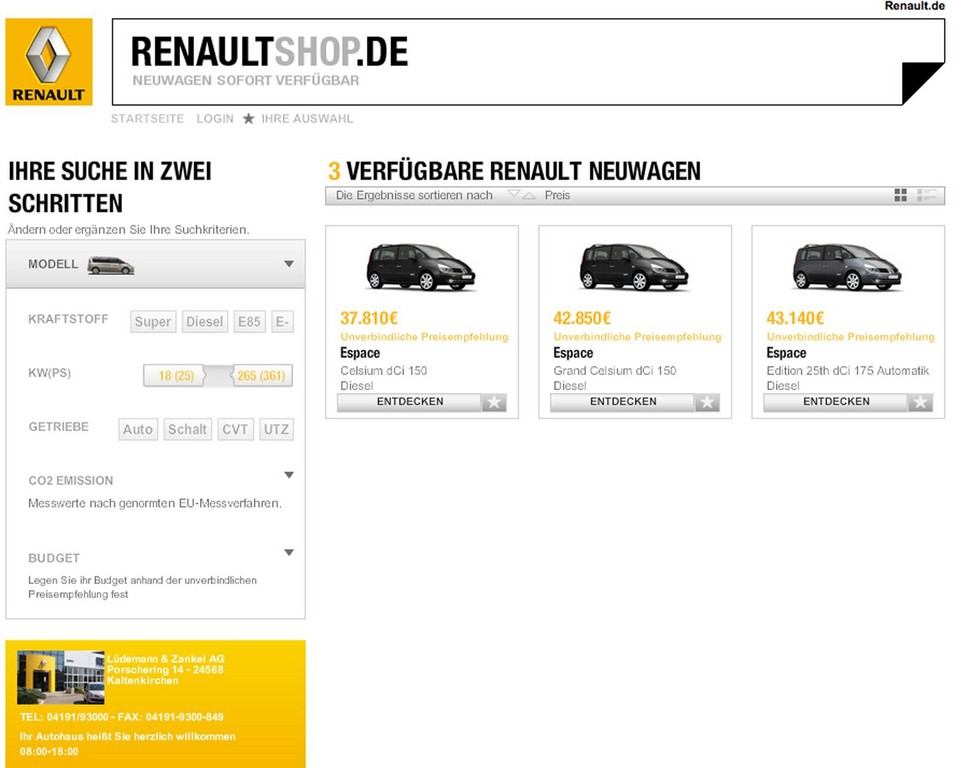Click the maximum KW slider handle 265 (361)
The image size is (955, 768).
tap(261, 376)
